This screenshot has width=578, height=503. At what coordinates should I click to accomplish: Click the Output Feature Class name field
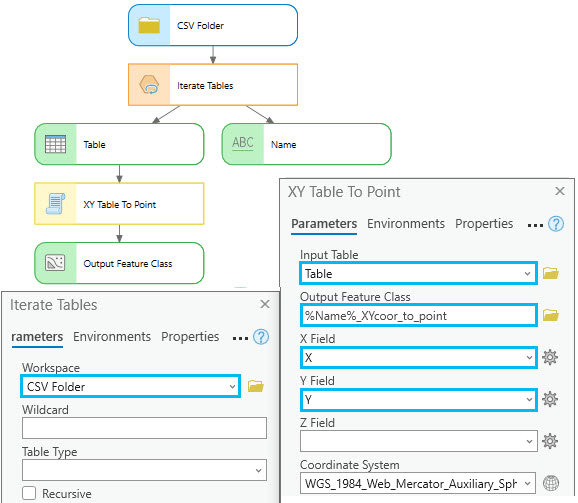[418, 315]
